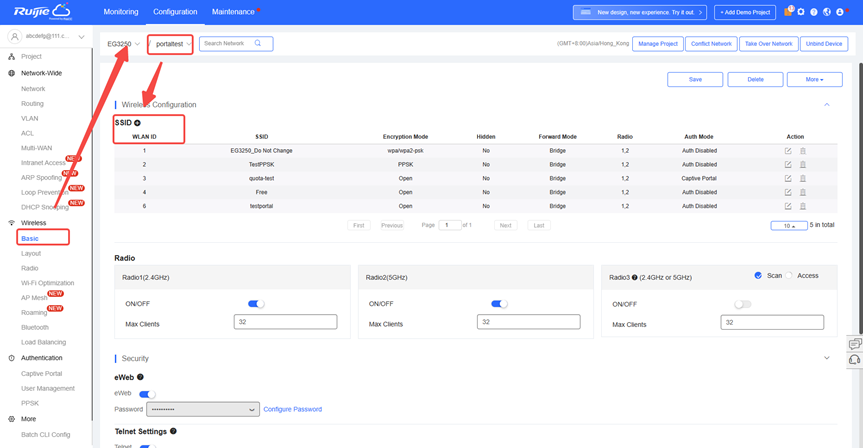This screenshot has height=448, width=863.
Task: Click the Radio2 Max Clients input field
Action: point(528,323)
